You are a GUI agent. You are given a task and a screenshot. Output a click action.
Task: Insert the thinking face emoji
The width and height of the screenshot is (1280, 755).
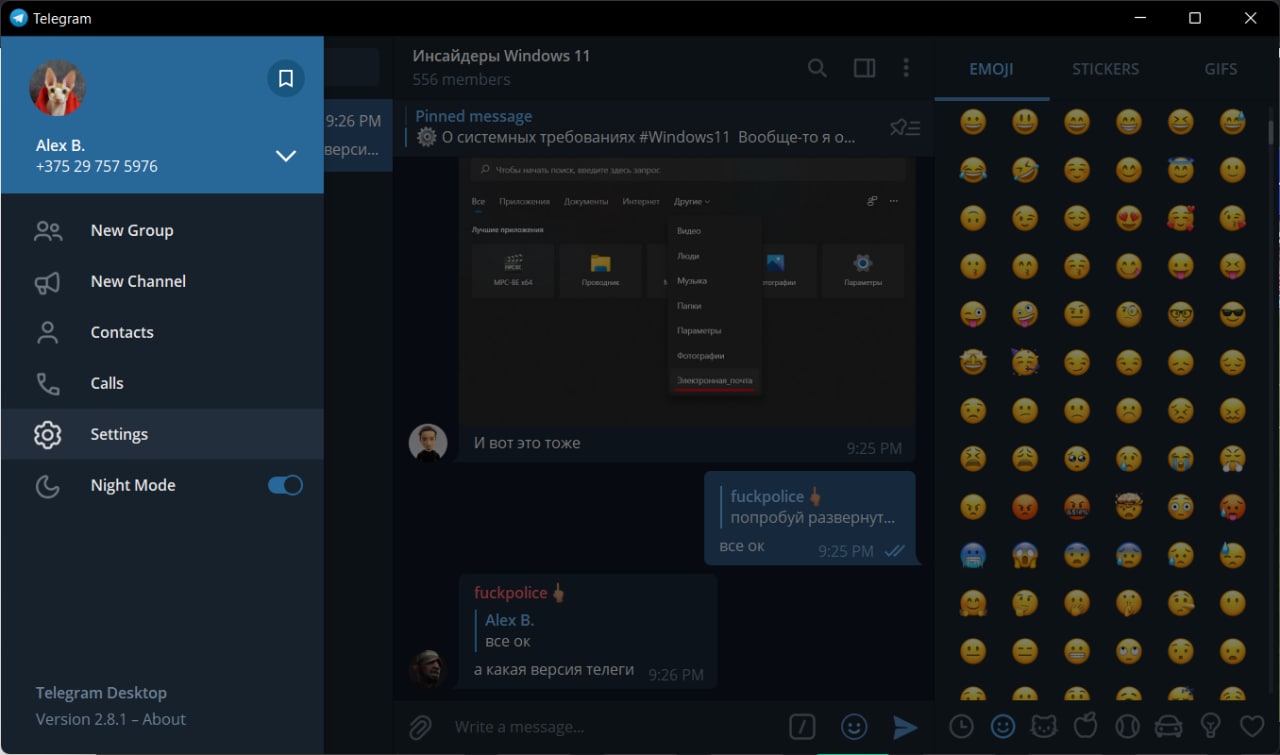click(1025, 602)
